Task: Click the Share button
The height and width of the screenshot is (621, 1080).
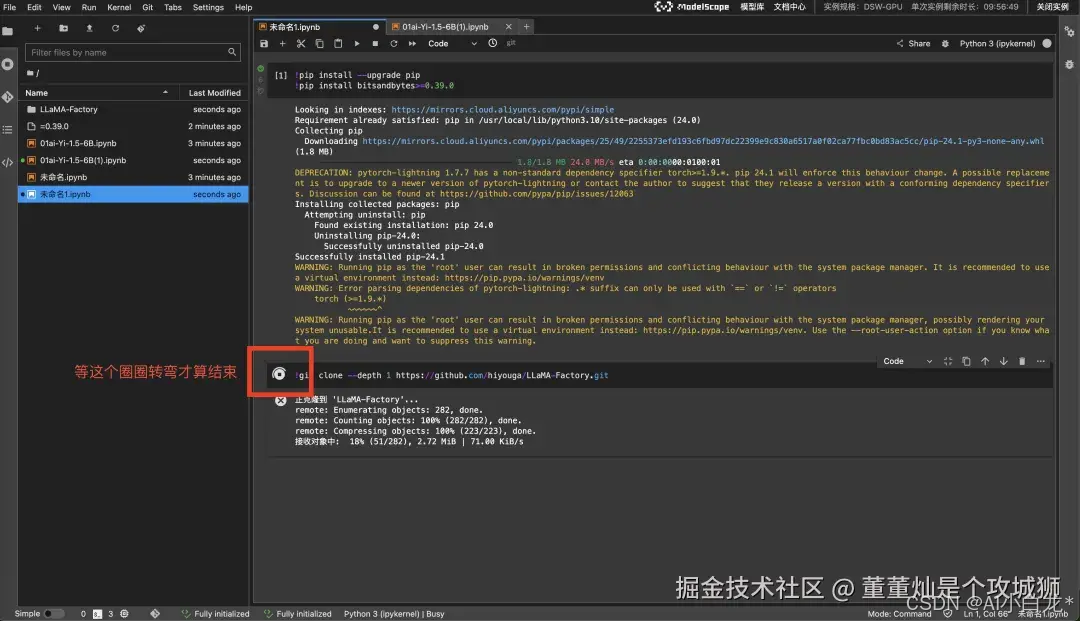Action: click(913, 43)
